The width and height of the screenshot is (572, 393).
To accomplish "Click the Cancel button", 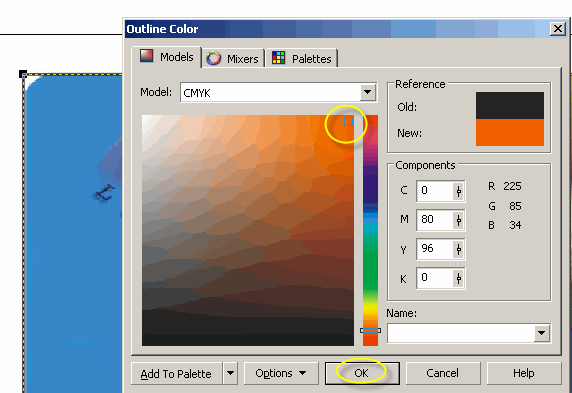I will pyautogui.click(x=442, y=373).
